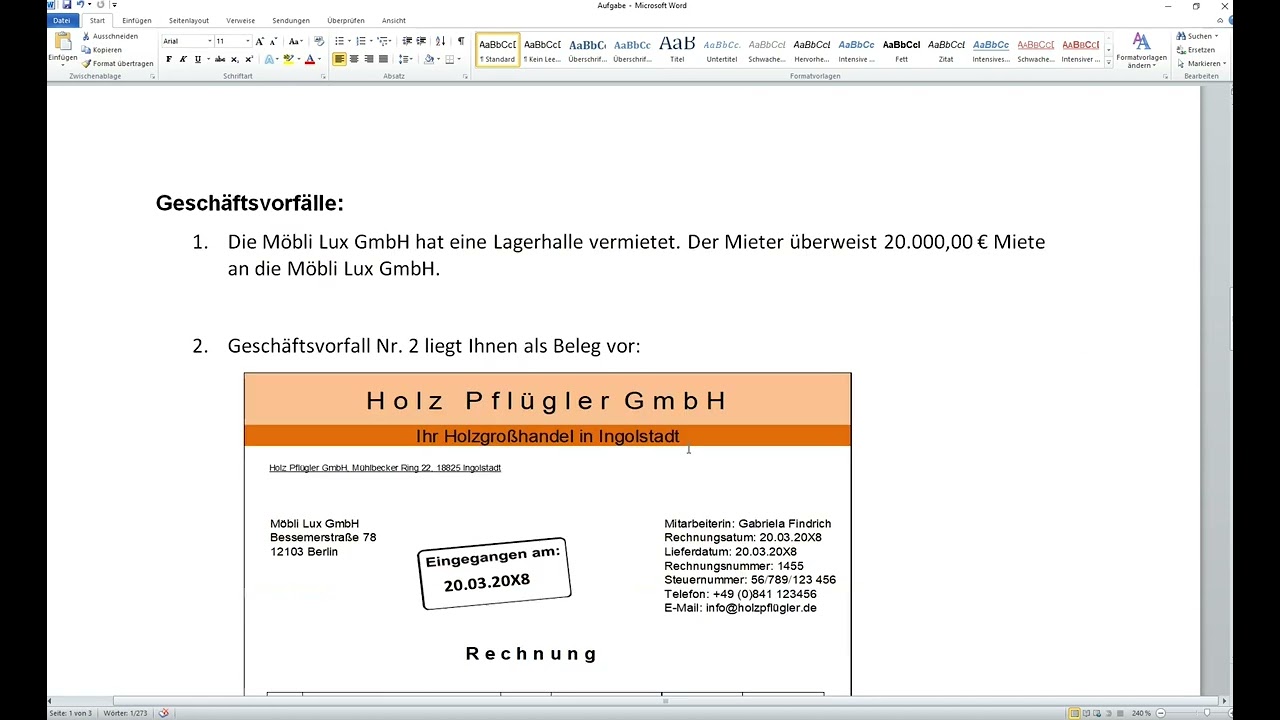Viewport: 1280px width, 720px height.
Task: Switch to the Einfügen ribbon tab
Action: coord(137,20)
